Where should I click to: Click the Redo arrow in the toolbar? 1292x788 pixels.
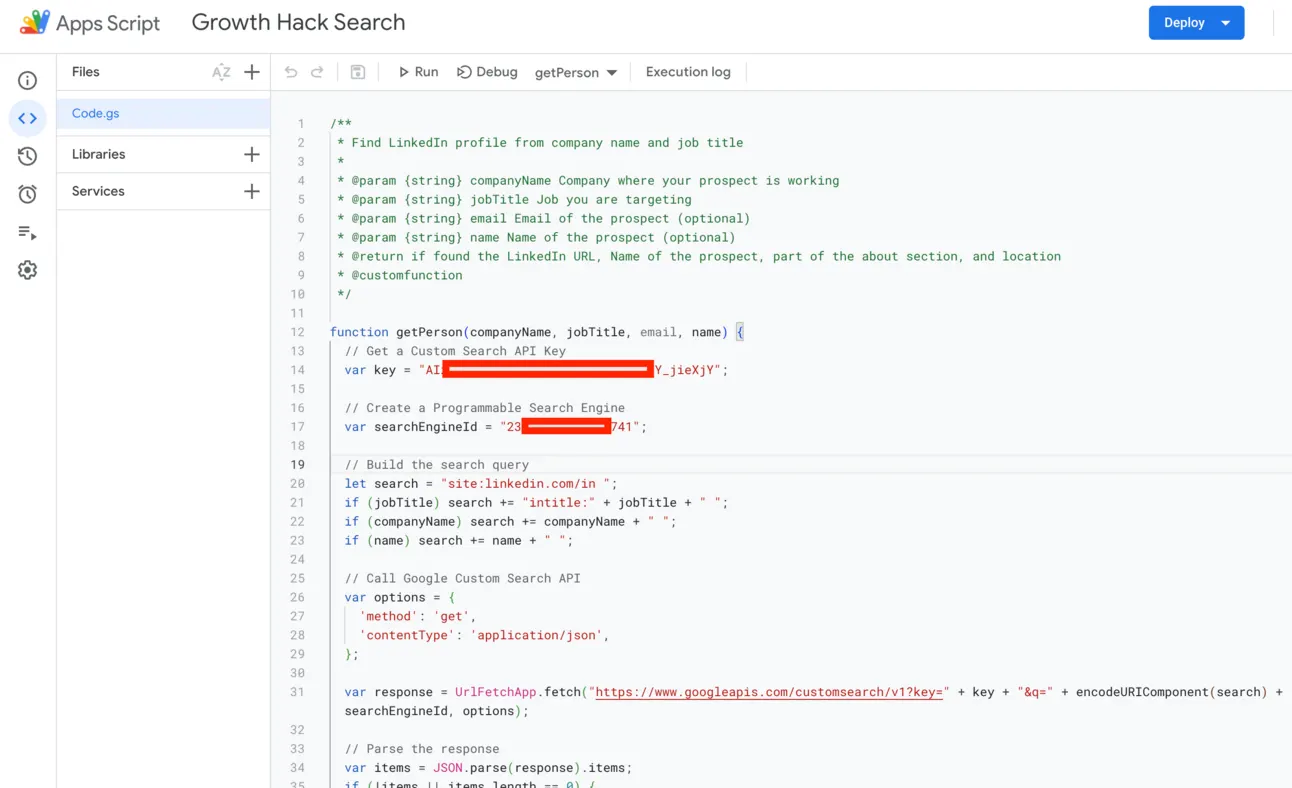click(317, 72)
